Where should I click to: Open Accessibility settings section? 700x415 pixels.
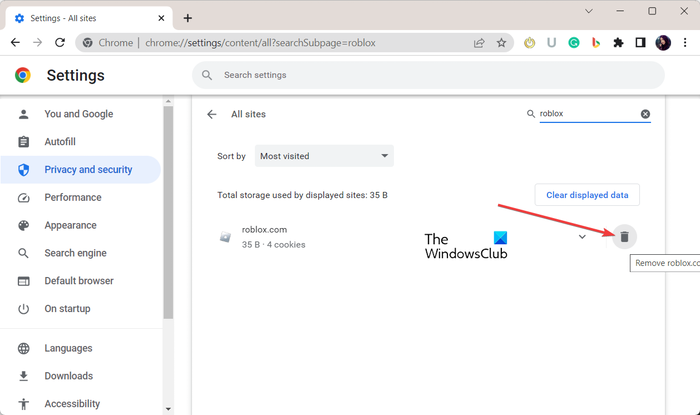pos(72,403)
